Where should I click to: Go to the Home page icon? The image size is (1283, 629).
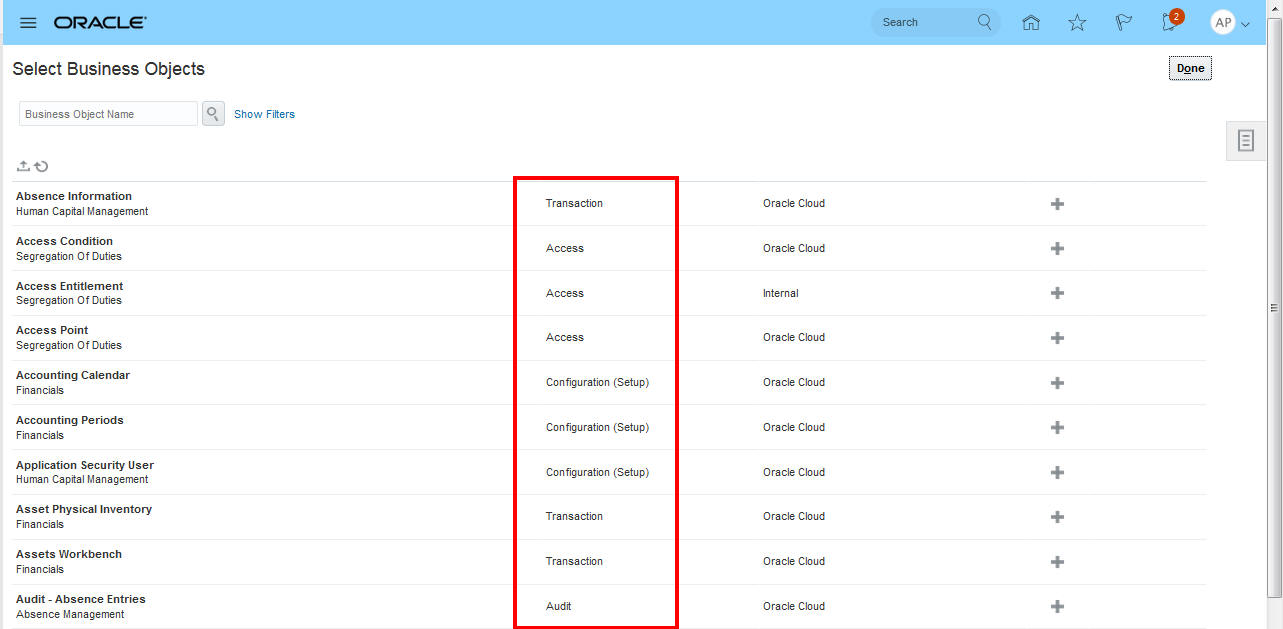tap(1031, 22)
